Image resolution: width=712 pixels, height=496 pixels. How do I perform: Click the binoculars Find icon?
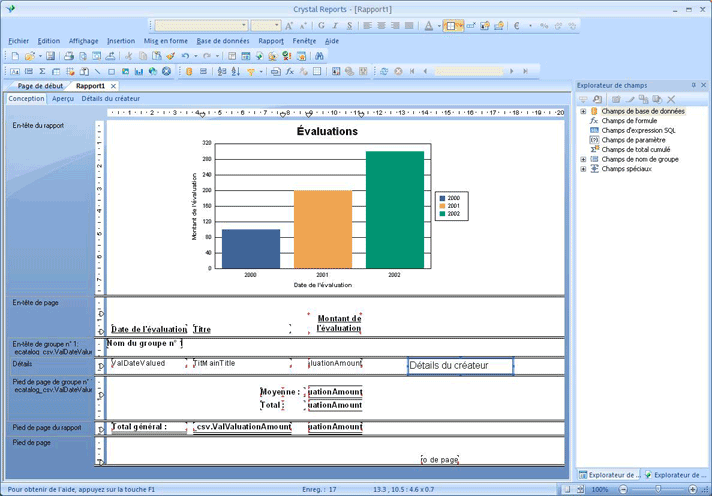click(x=318, y=56)
